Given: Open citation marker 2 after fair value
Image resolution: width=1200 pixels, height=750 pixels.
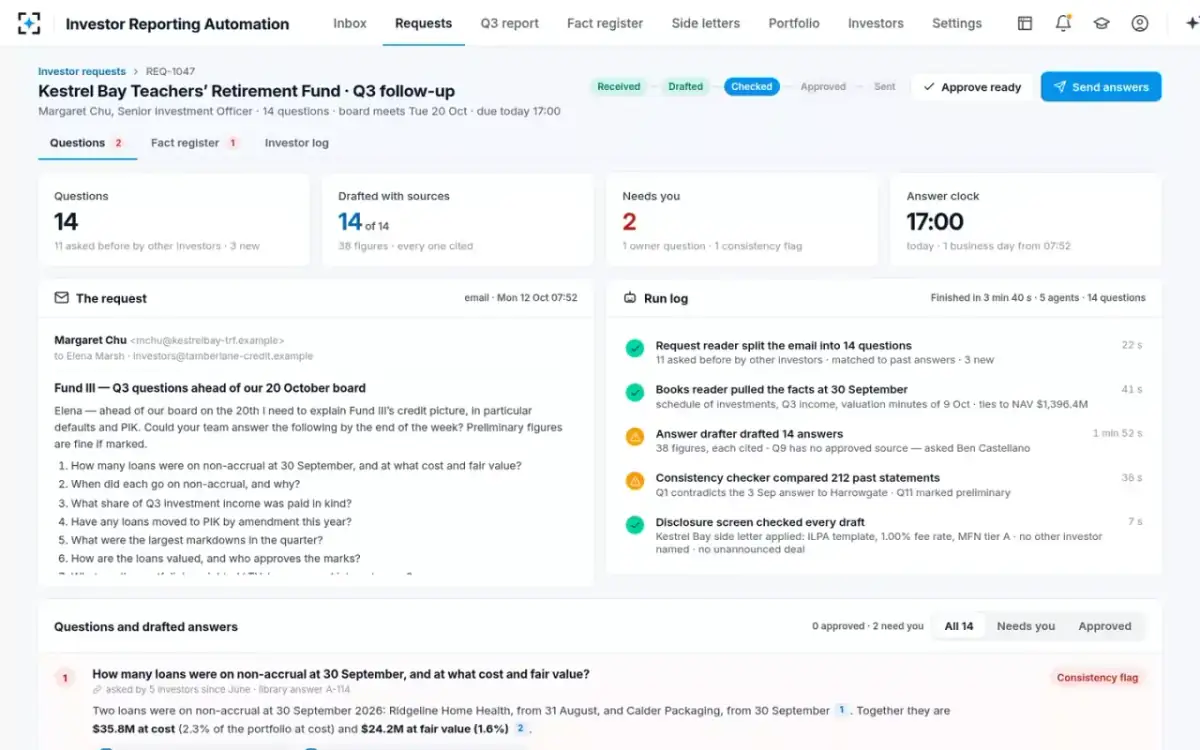Looking at the screenshot, I should coord(520,729).
